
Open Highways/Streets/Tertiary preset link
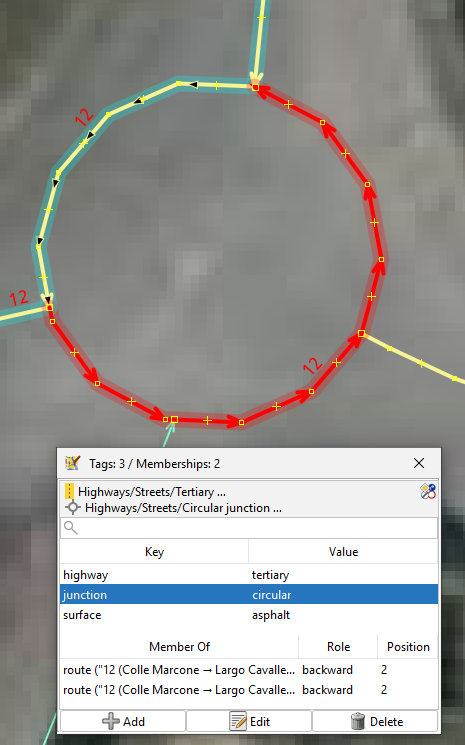(152, 492)
